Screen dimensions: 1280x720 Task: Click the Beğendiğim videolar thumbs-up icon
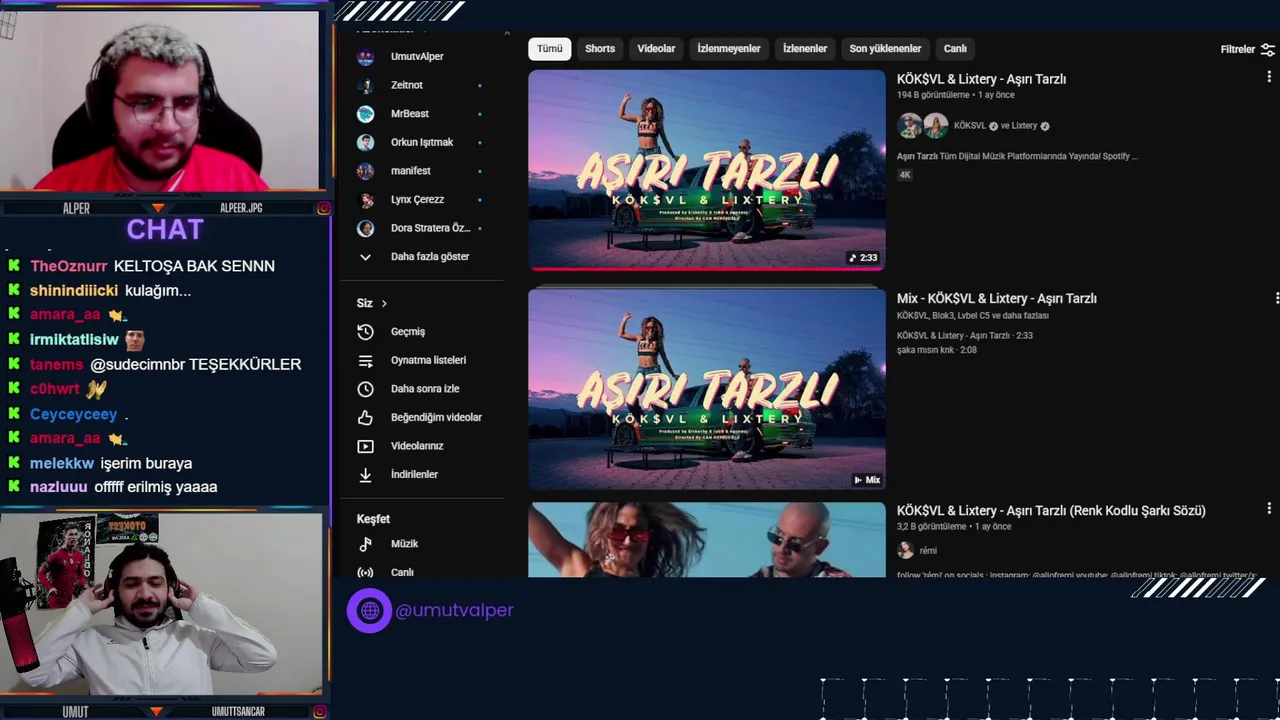coord(366,417)
